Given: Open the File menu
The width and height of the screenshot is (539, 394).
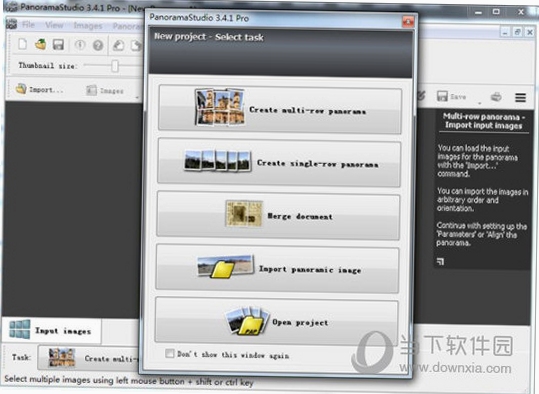Looking at the screenshot, I should (x=28, y=25).
